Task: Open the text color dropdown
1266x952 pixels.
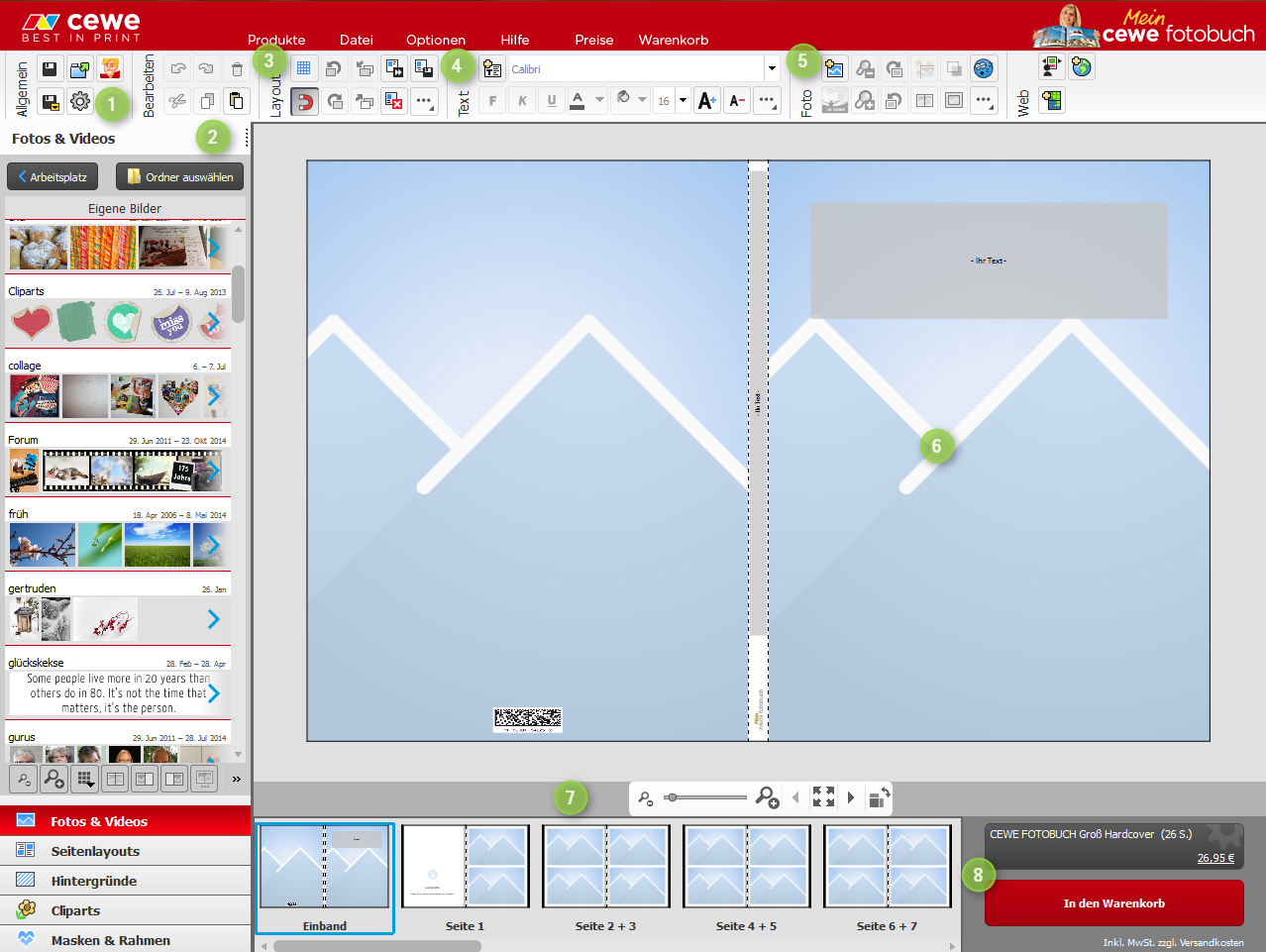Action: point(599,100)
